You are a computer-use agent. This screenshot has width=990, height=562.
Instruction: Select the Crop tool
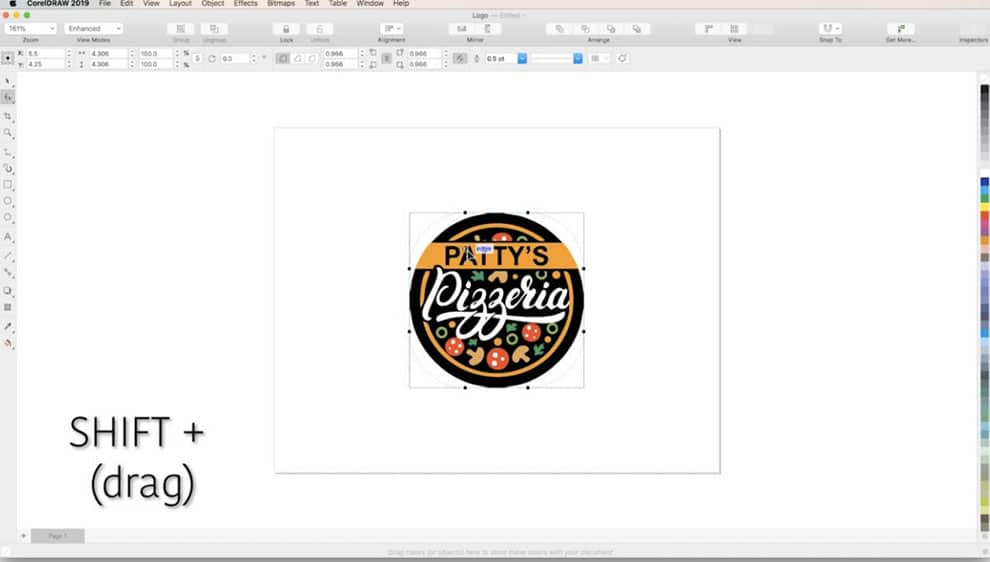tap(8, 117)
